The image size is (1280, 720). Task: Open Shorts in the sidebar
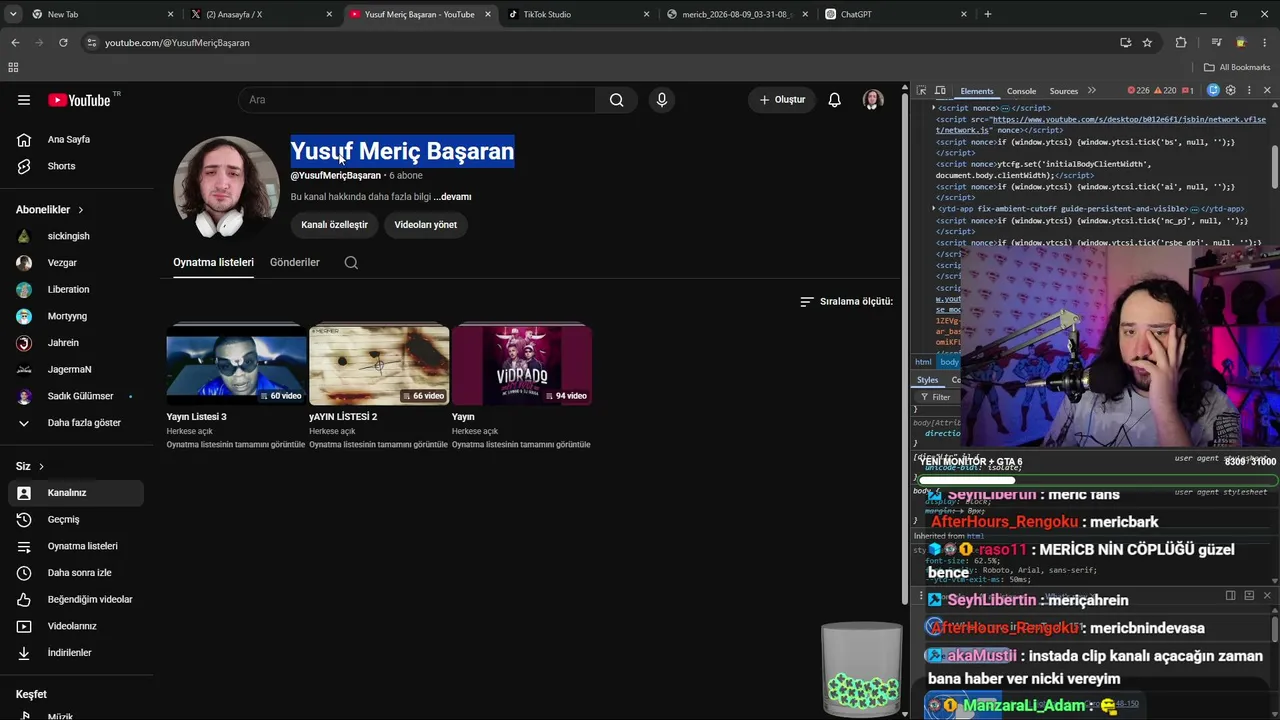point(76,166)
